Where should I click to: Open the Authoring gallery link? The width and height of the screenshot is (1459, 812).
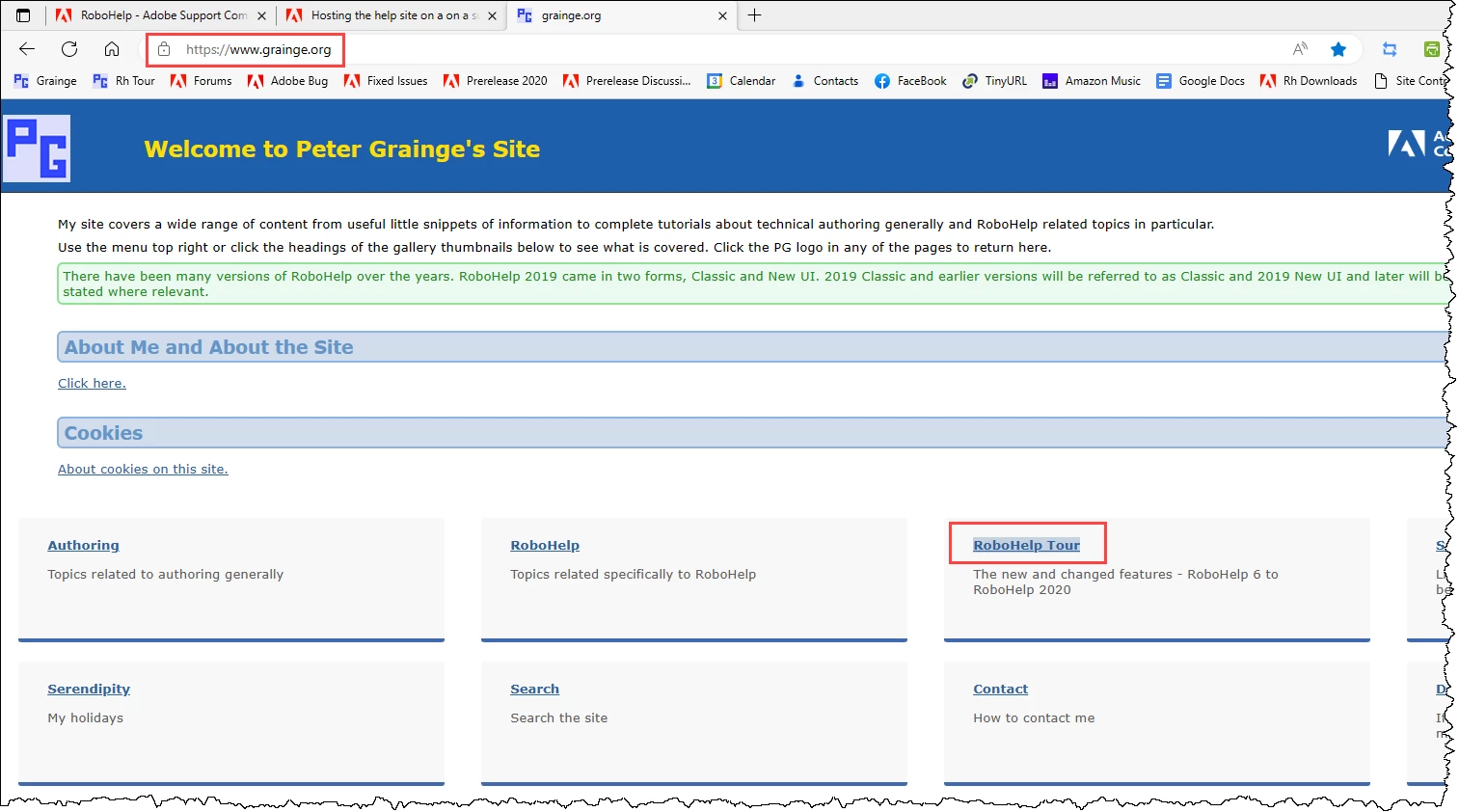[x=84, y=545]
